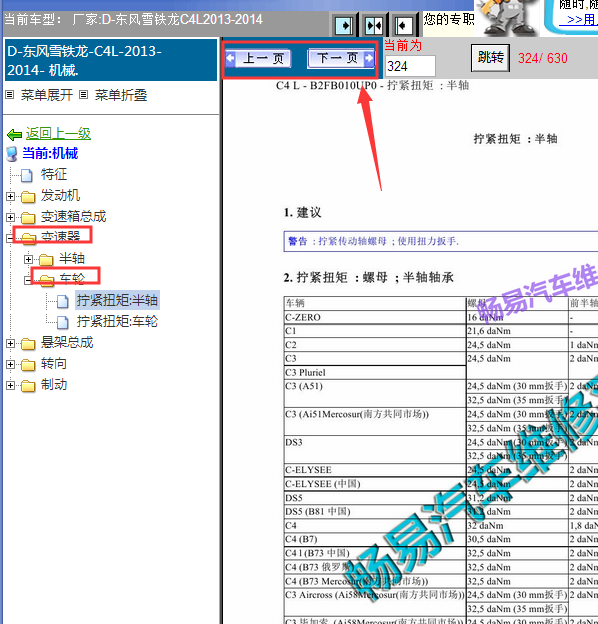Screen dimensions: 598x624
Task: Expand the 发动机 folder node
Action: tap(10, 196)
